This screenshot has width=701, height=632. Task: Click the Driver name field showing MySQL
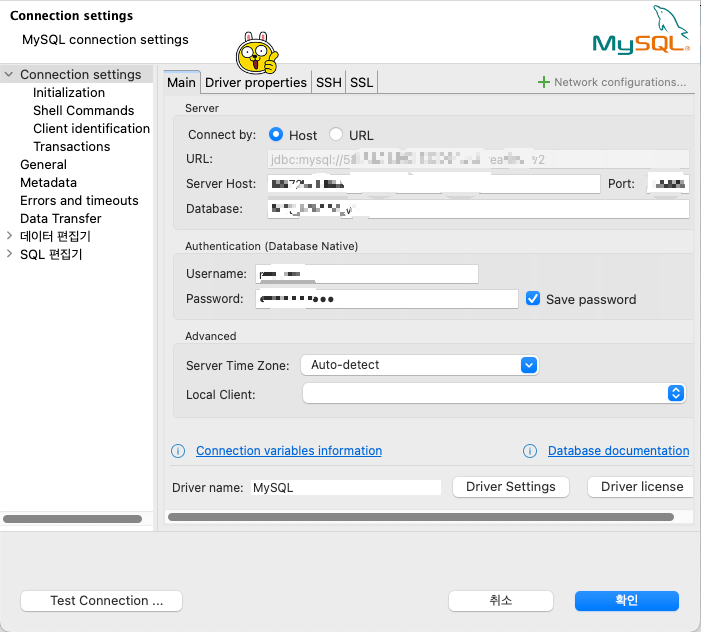tap(346, 487)
